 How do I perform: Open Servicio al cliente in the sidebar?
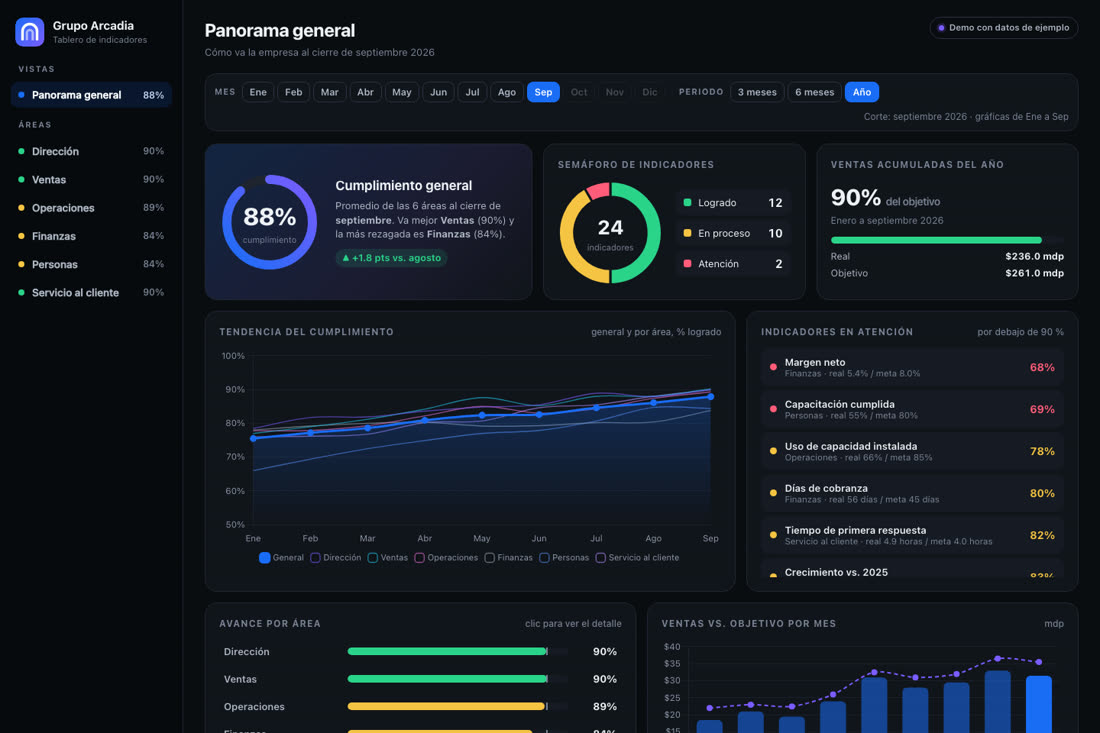click(91, 292)
